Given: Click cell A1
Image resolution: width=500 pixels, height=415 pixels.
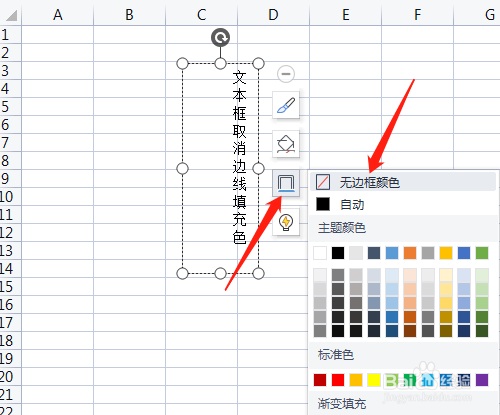Looking at the screenshot, I should pos(58,35).
